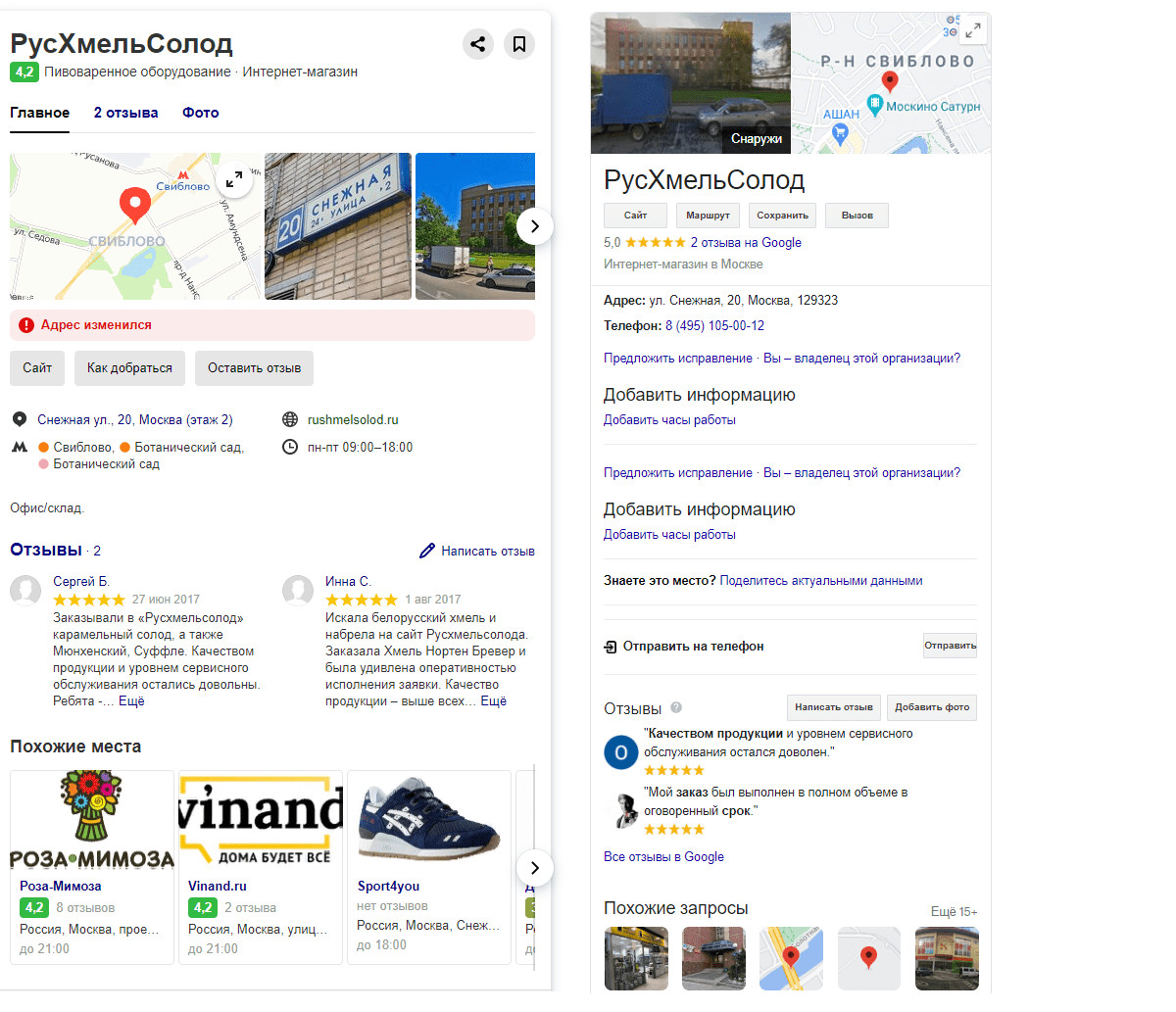The height and width of the screenshot is (1012, 1176).
Task: Click the Отправить button
Action: pyautogui.click(x=951, y=646)
